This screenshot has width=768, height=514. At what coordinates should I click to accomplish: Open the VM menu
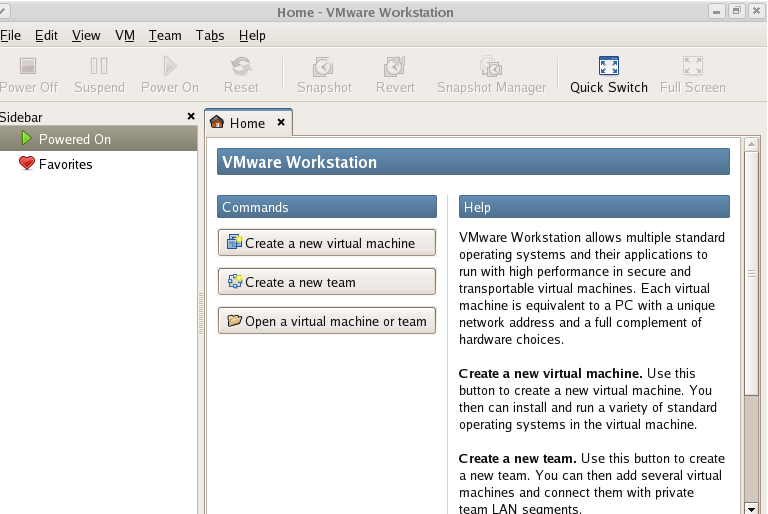point(125,36)
